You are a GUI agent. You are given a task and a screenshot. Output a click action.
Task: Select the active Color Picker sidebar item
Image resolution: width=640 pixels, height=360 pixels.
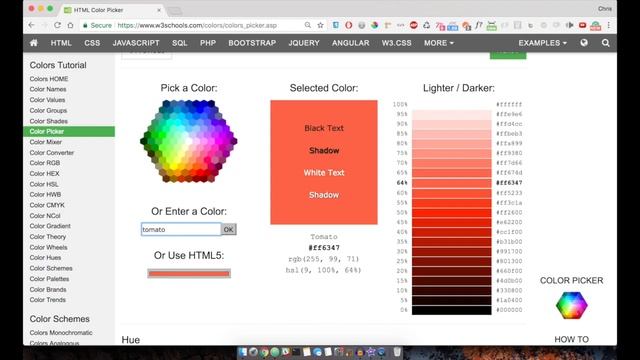click(69, 131)
